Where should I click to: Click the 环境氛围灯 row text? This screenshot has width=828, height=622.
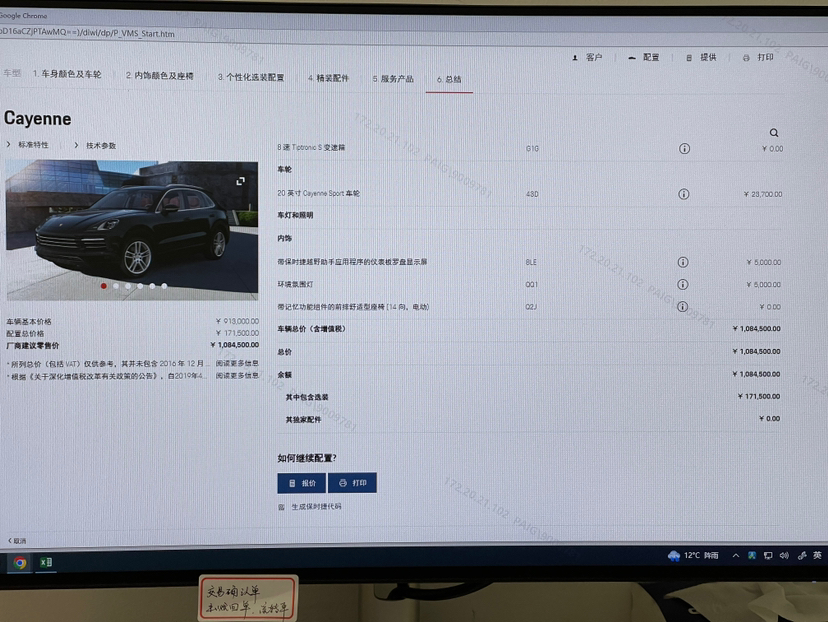(x=295, y=284)
